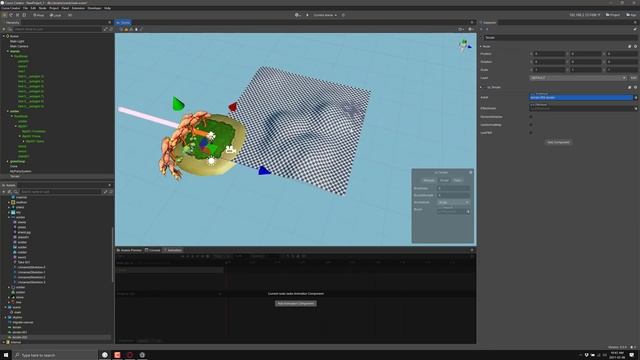
Task: Click the EffectAsset field picker icon
Action: [636, 109]
